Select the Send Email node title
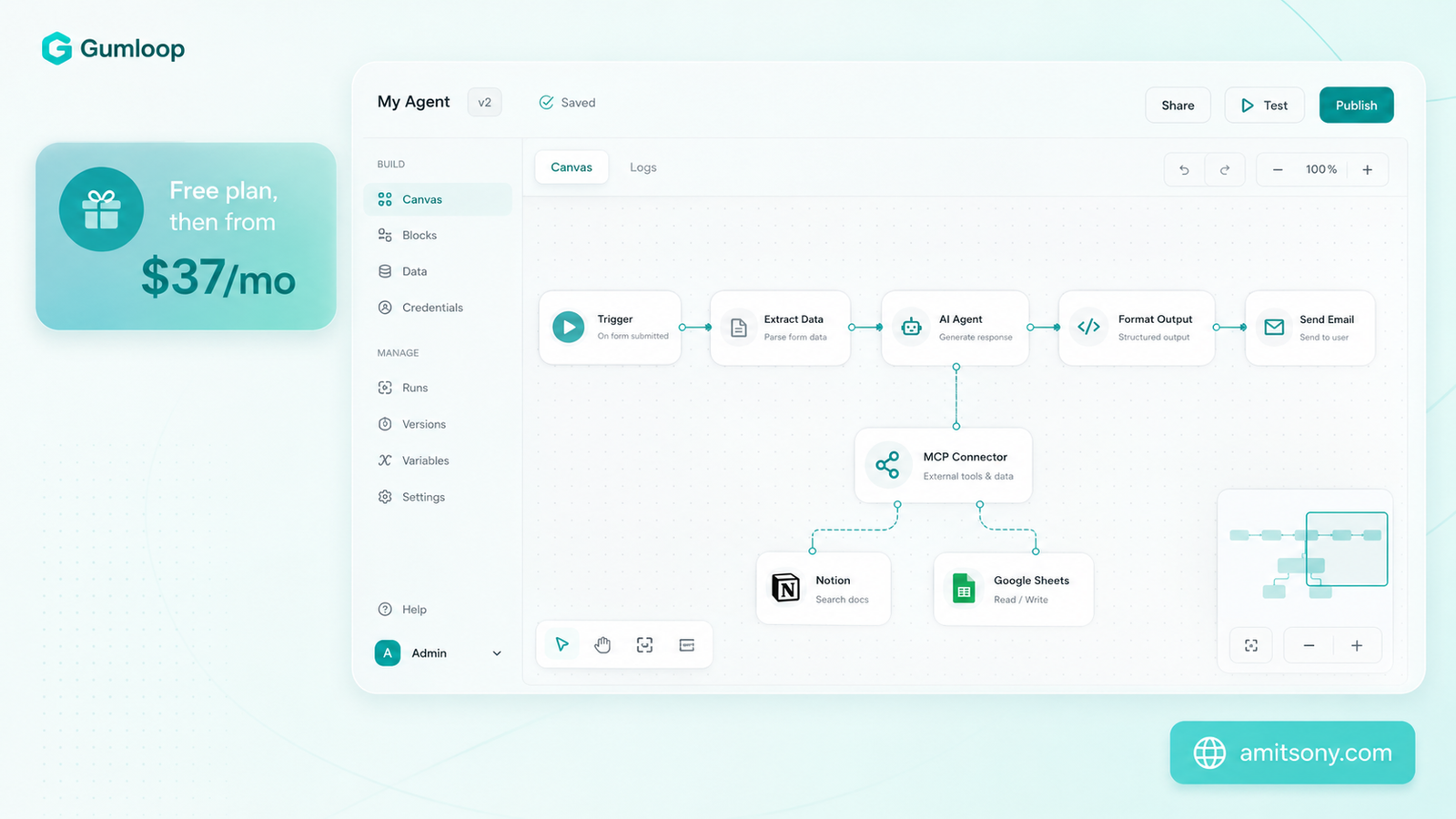This screenshot has width=1456, height=819. point(1327,319)
